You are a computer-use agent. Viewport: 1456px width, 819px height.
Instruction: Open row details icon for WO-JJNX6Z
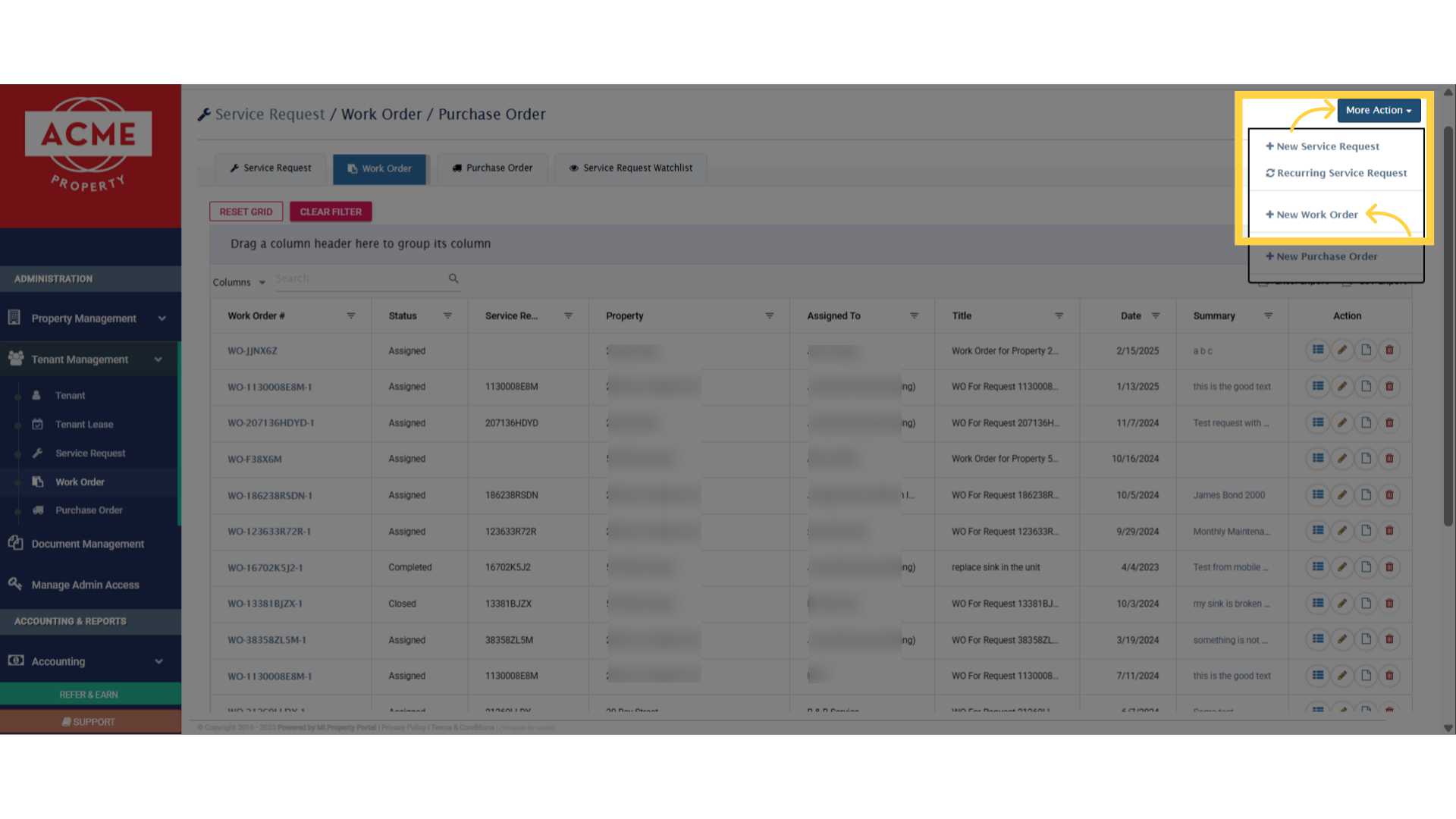click(1317, 350)
